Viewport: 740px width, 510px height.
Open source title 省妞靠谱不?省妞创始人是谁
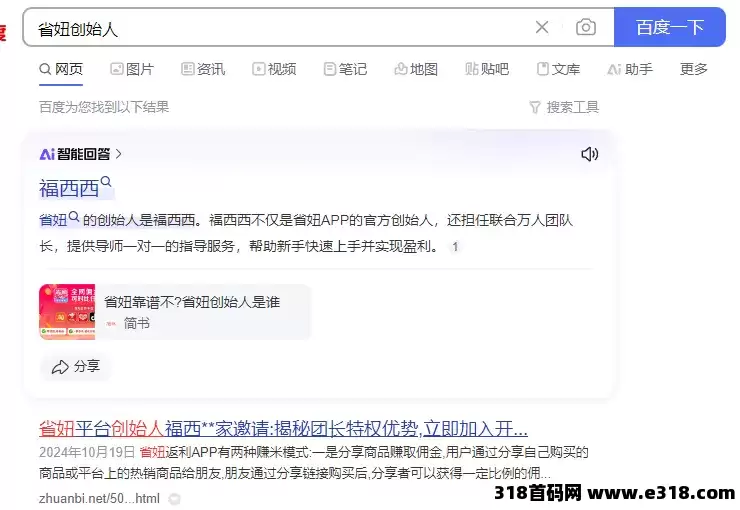pyautogui.click(x=192, y=302)
